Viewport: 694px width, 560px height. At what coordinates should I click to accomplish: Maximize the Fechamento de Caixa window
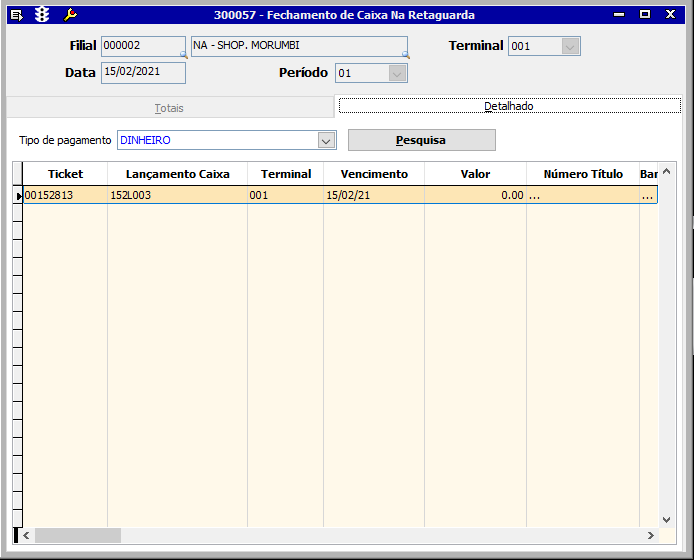[x=645, y=15]
